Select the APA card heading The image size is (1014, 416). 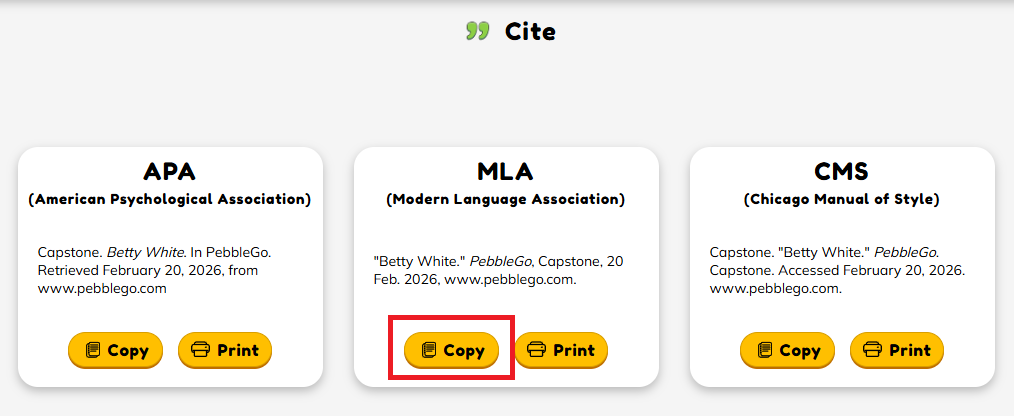click(x=169, y=171)
